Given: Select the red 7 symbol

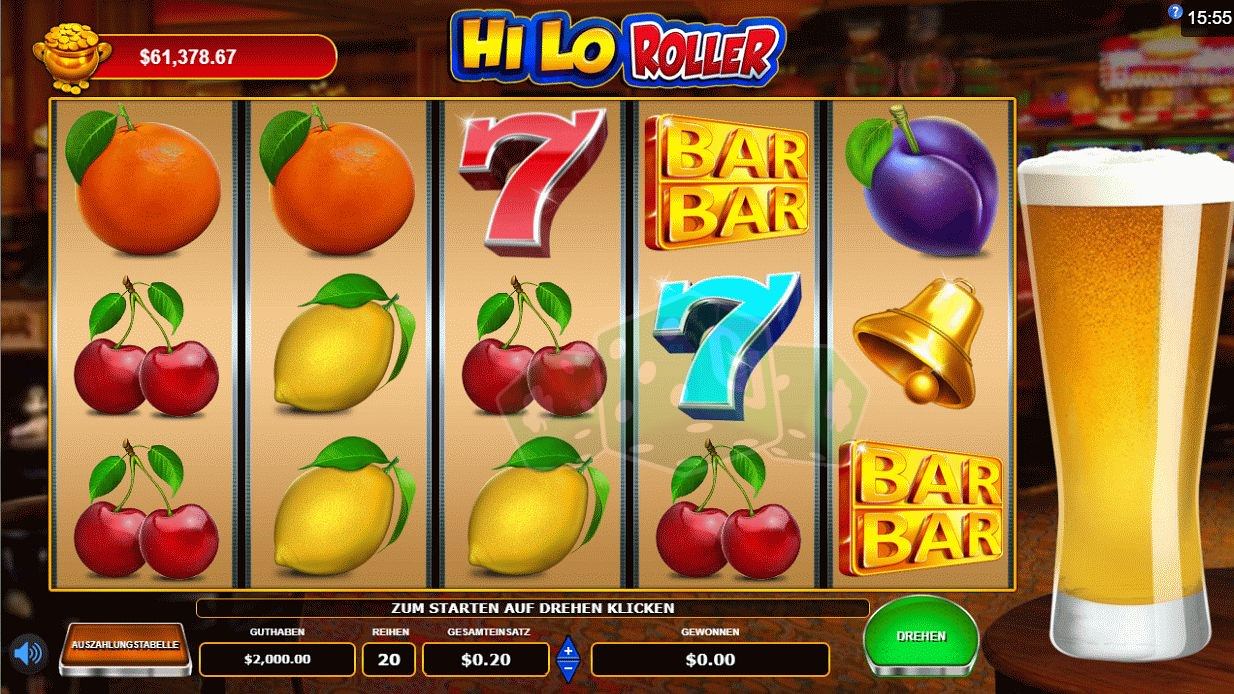Looking at the screenshot, I should click(531, 180).
